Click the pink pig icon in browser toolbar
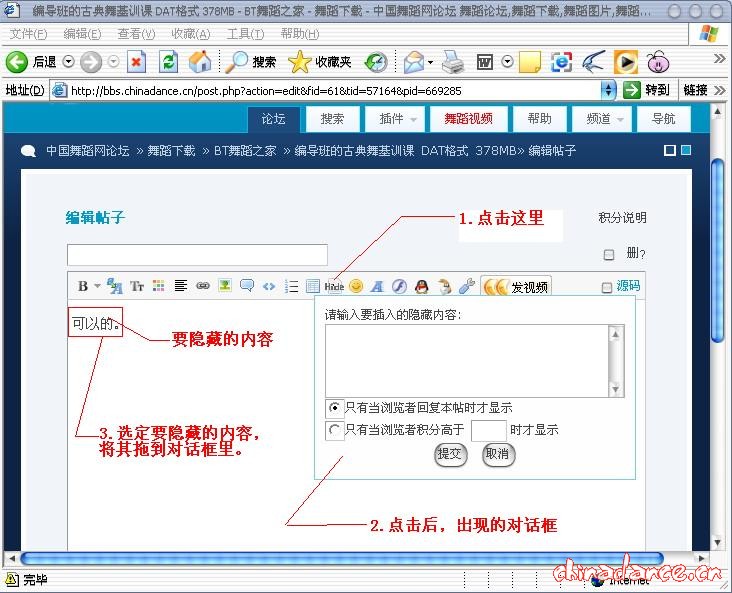 pyautogui.click(x=658, y=62)
